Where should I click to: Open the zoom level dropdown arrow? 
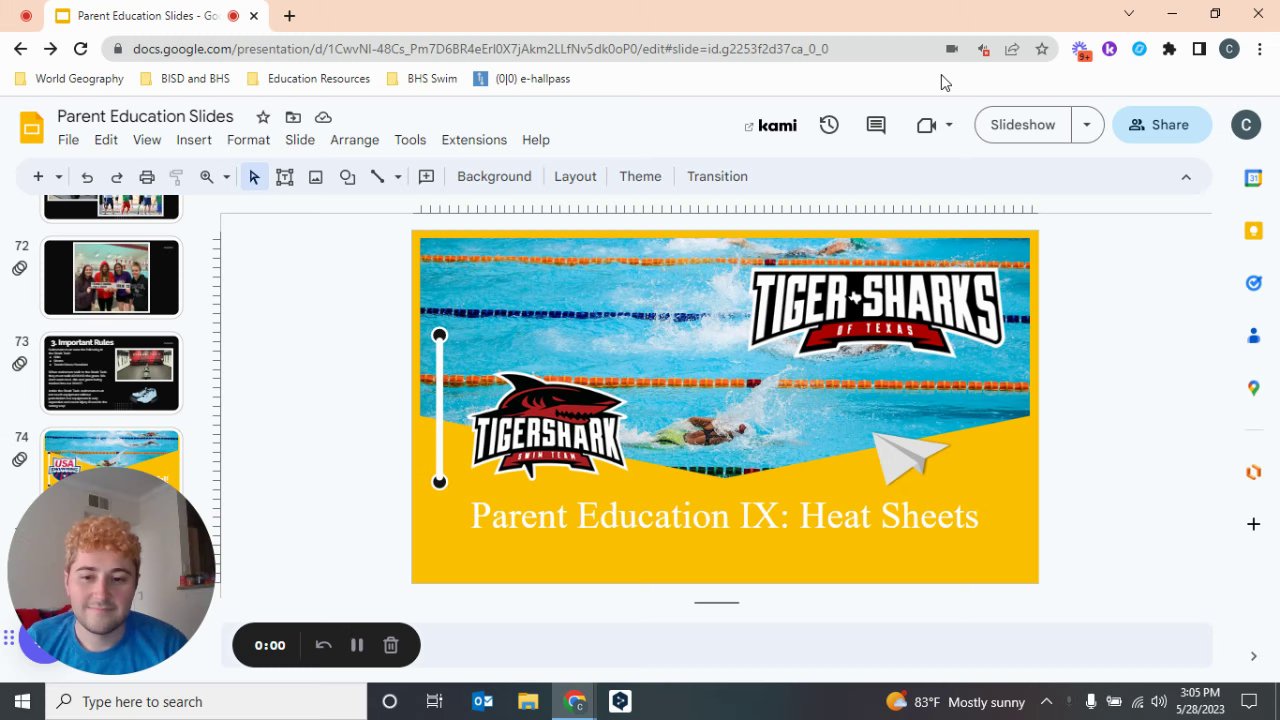pos(227,177)
